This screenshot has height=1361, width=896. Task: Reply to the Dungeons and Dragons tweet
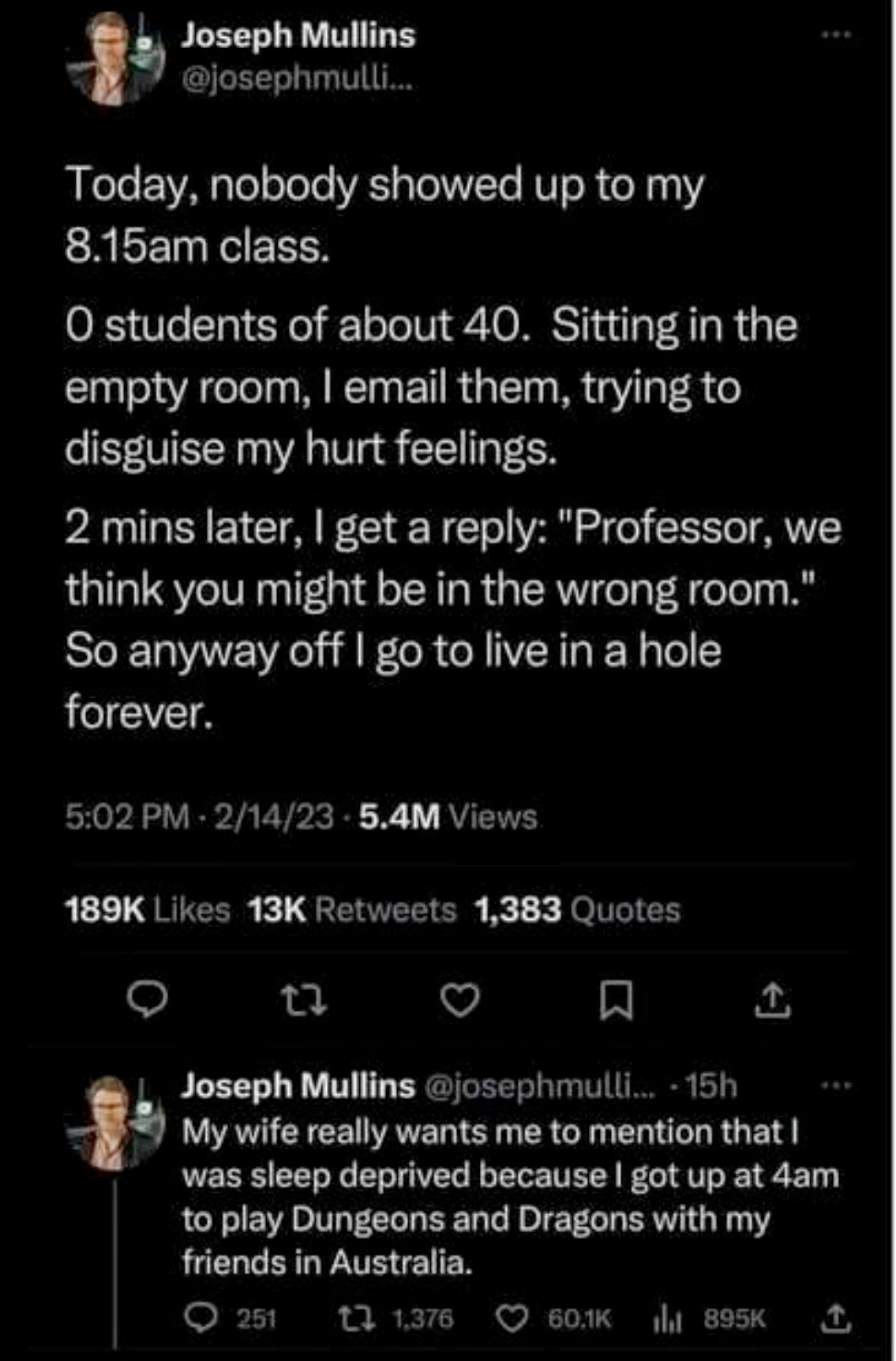[196, 1318]
